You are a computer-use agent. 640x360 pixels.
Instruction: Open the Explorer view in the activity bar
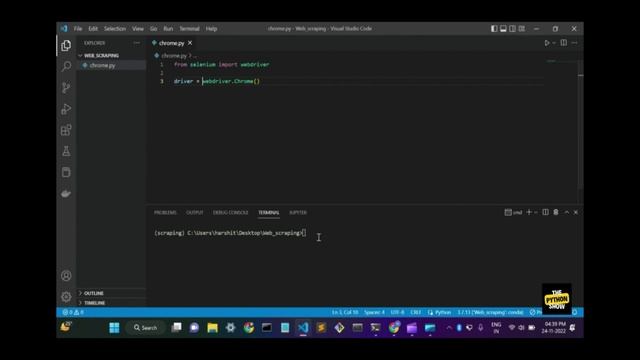click(x=66, y=45)
